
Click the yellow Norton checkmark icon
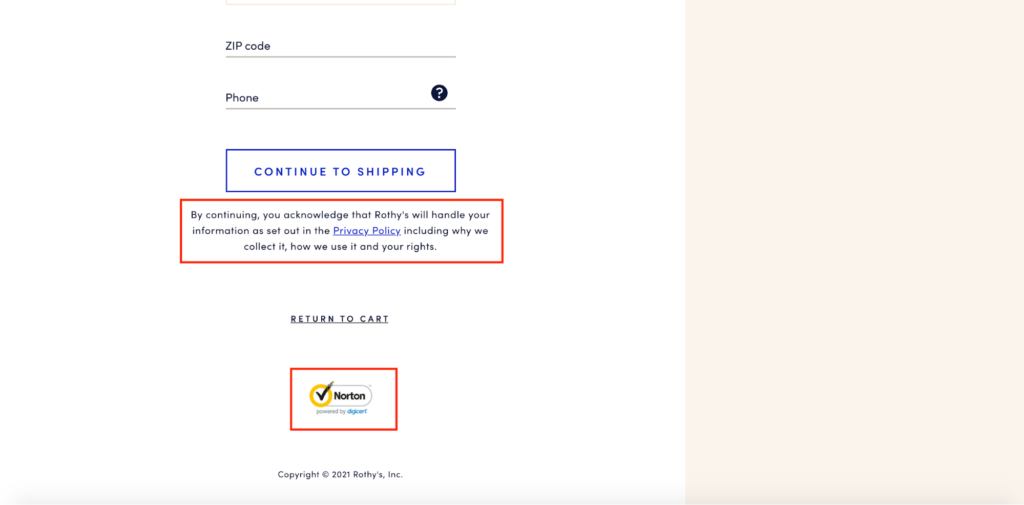click(x=321, y=394)
